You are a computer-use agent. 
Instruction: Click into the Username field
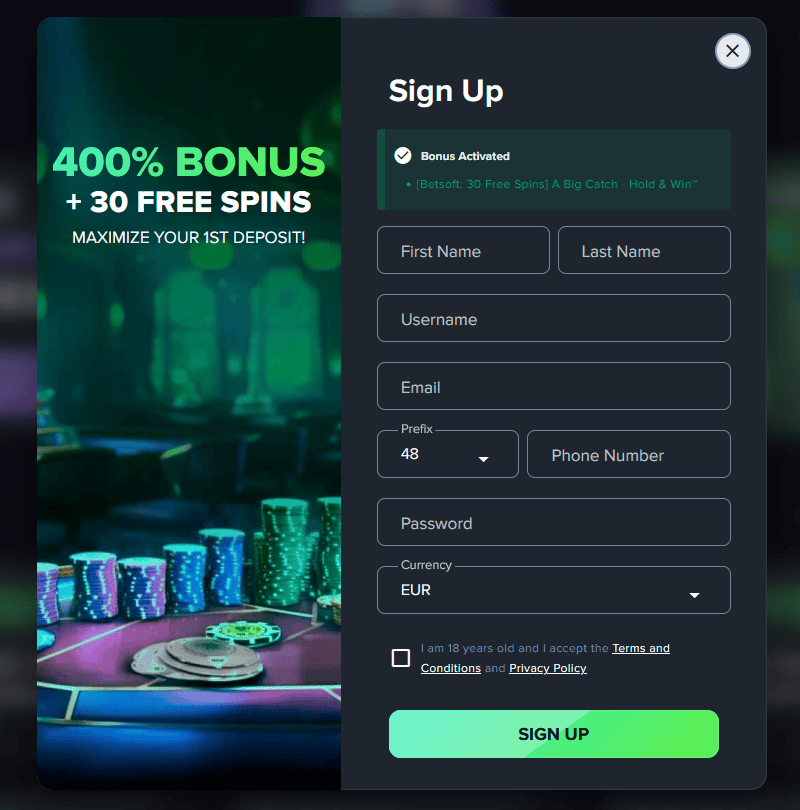click(x=554, y=318)
